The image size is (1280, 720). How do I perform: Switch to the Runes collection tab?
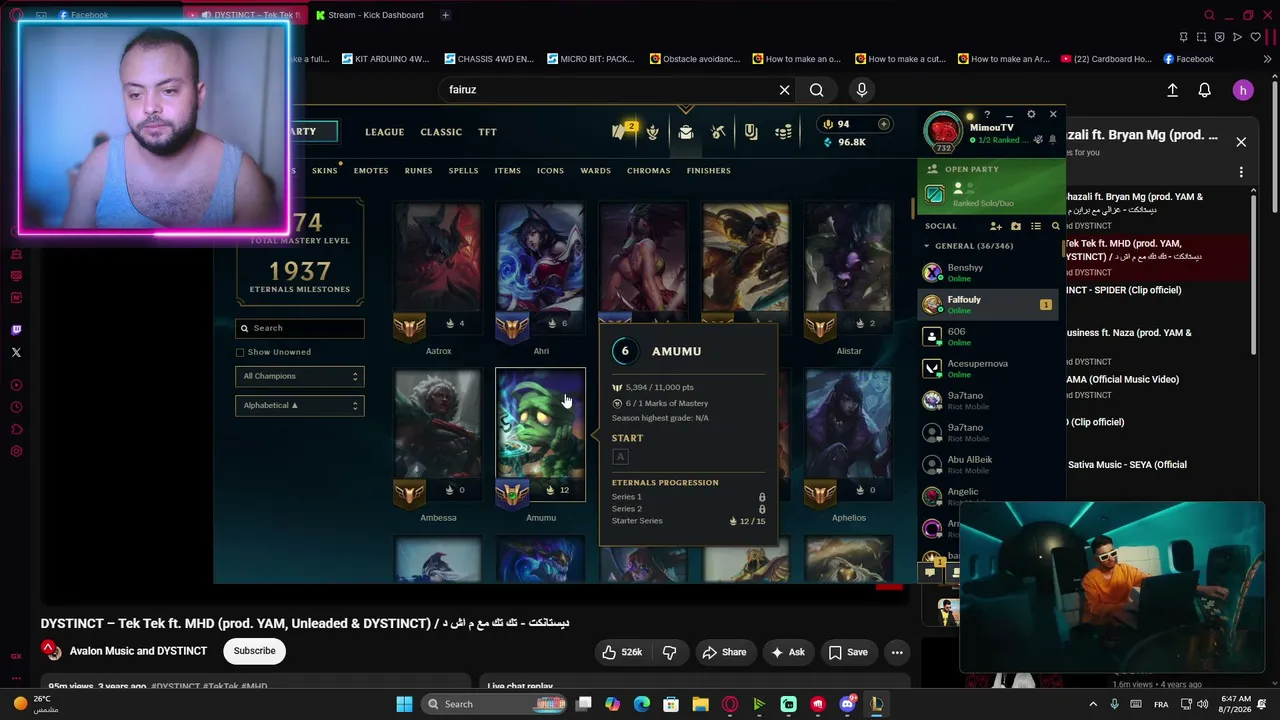(x=419, y=170)
